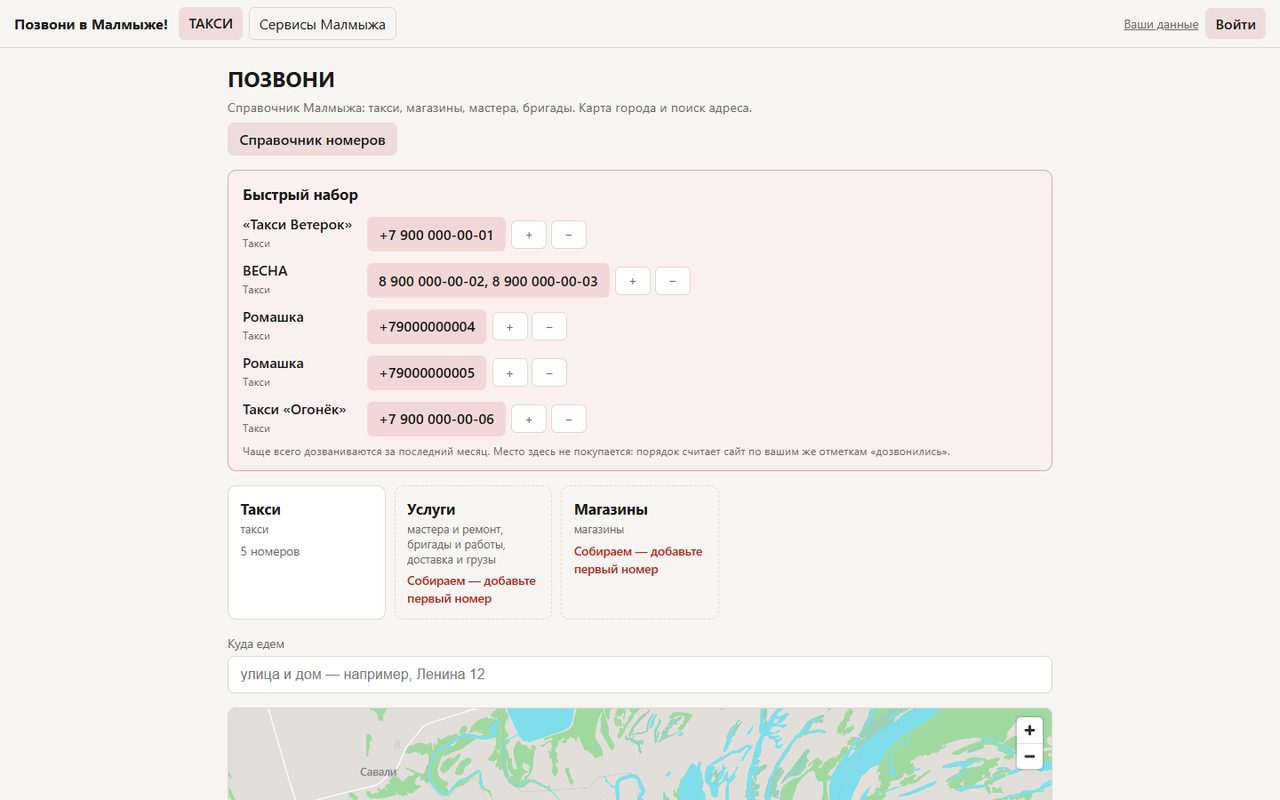Click minus button in the ВЕСНА row
The height and width of the screenshot is (800, 1280).
tap(673, 281)
